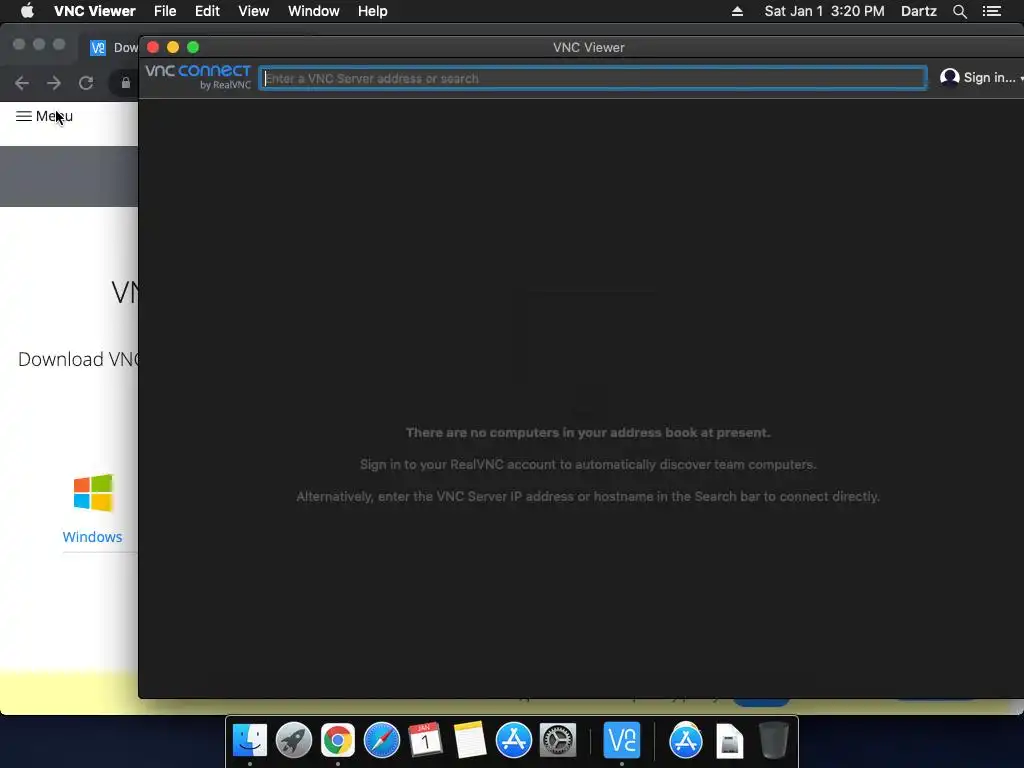Image resolution: width=1024 pixels, height=768 pixels.
Task: Open Safari from the Dock
Action: (x=381, y=740)
